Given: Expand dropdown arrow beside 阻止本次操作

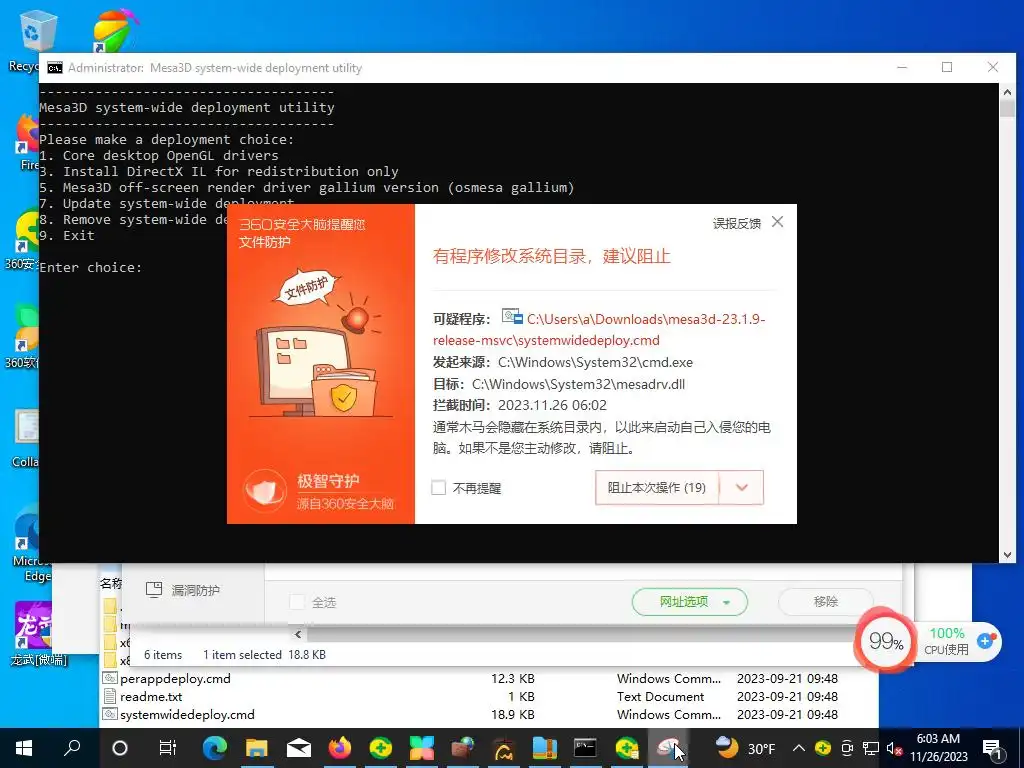Looking at the screenshot, I should coord(741,488).
